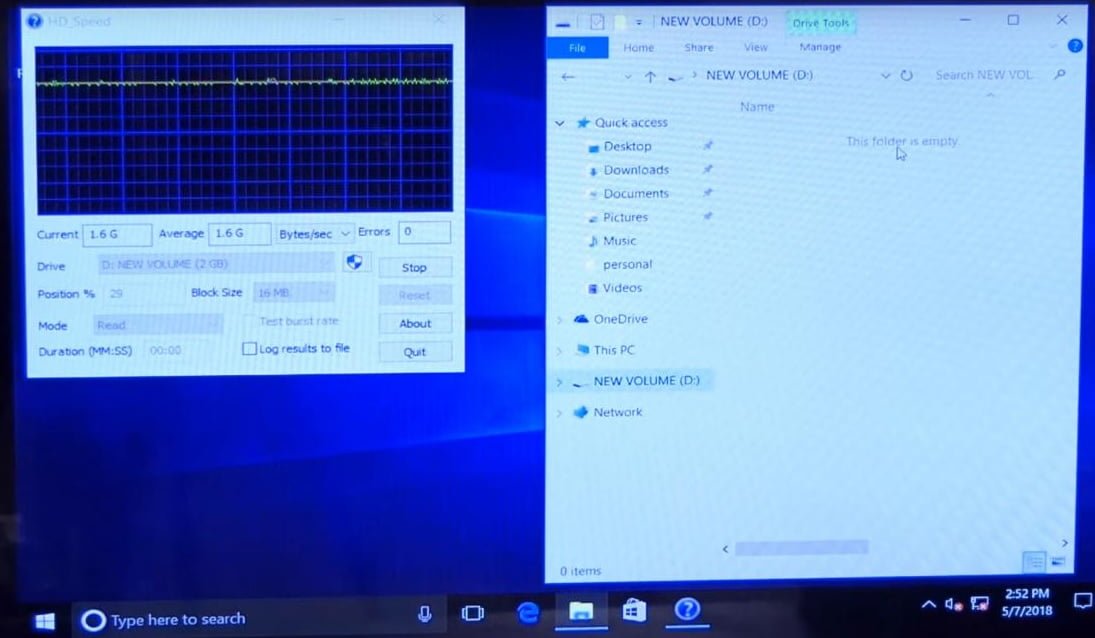Switch to large icons view in Explorer
The width and height of the screenshot is (1095, 638).
(1057, 562)
